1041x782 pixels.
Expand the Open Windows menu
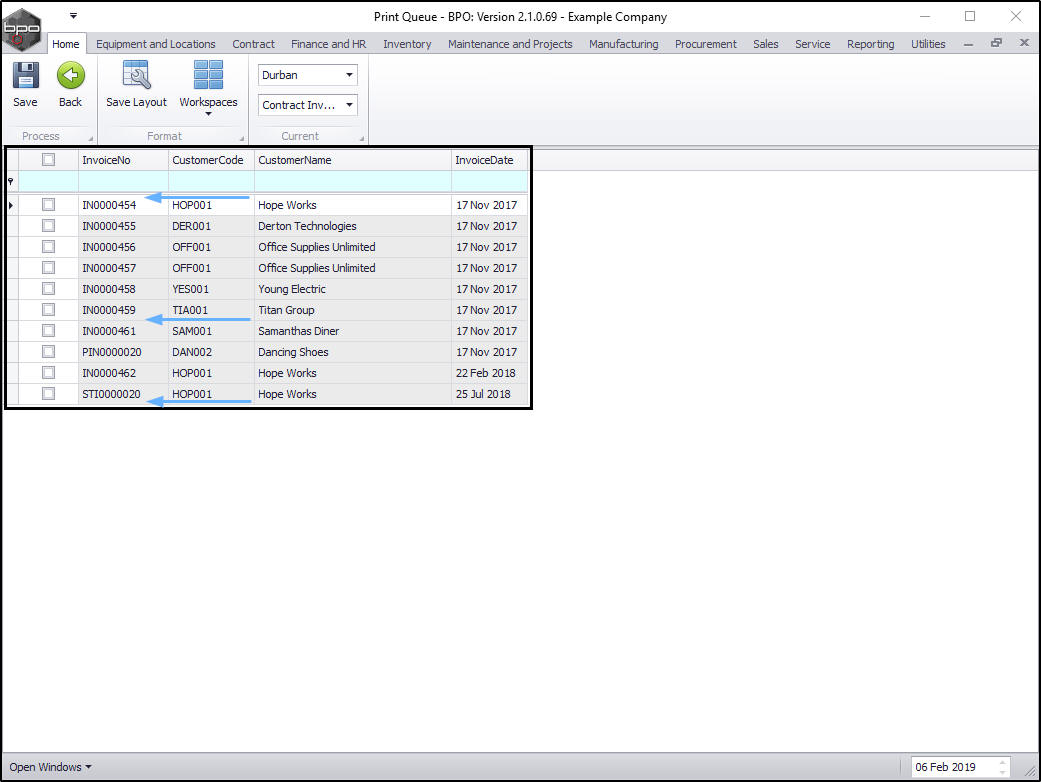(50, 767)
